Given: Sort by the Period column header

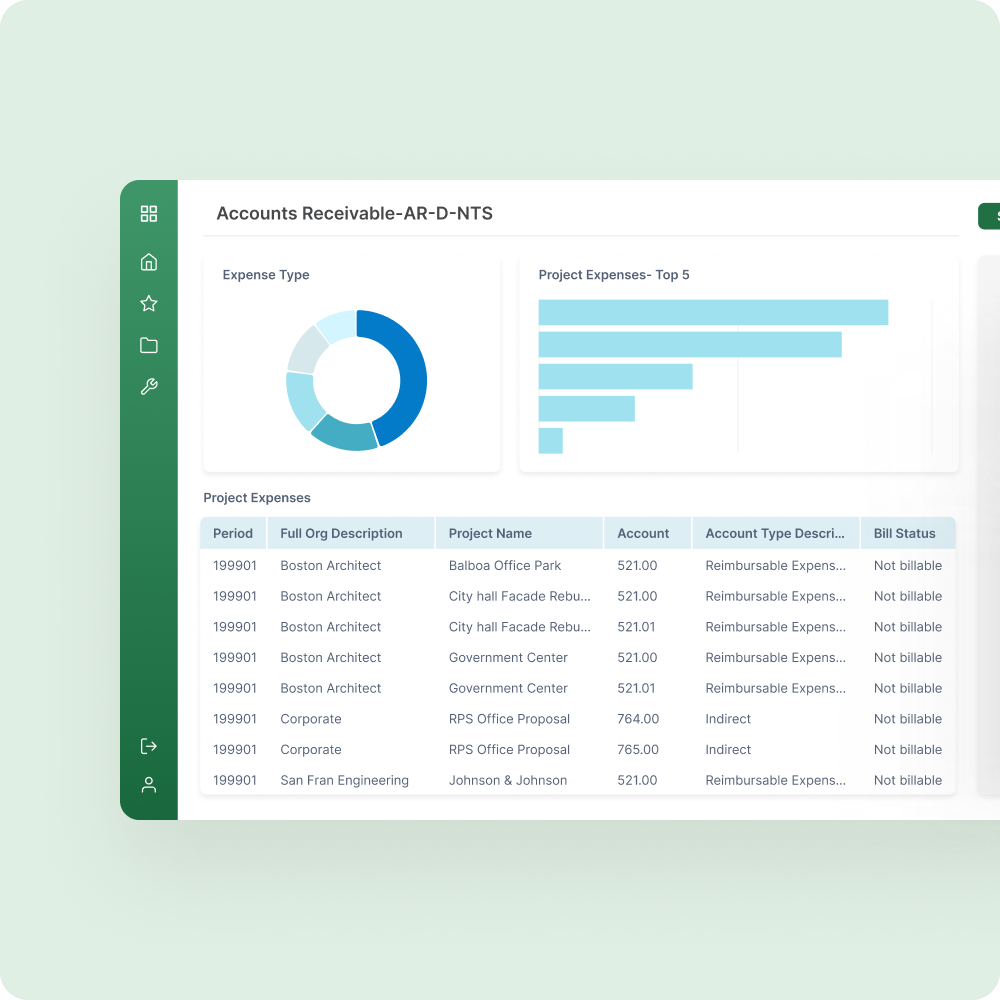Looking at the screenshot, I should point(233,533).
